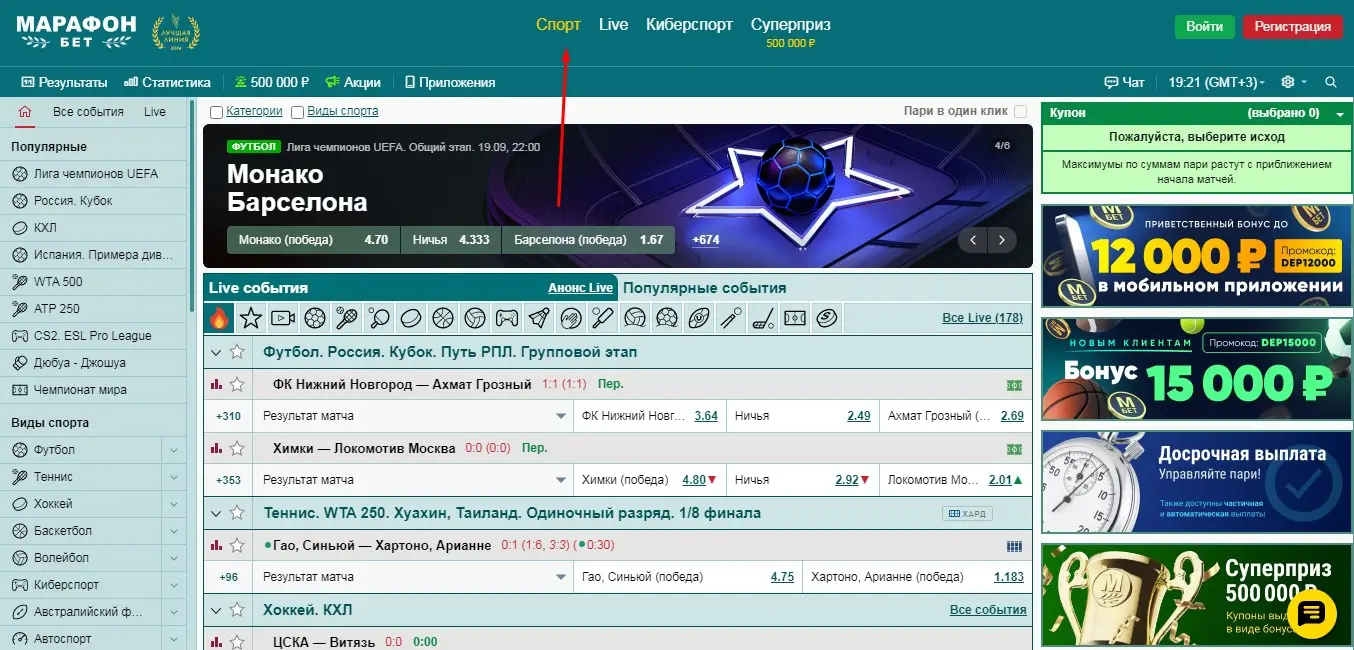Select the basketball icon in Live filter row
The image size is (1354, 650).
click(x=443, y=318)
